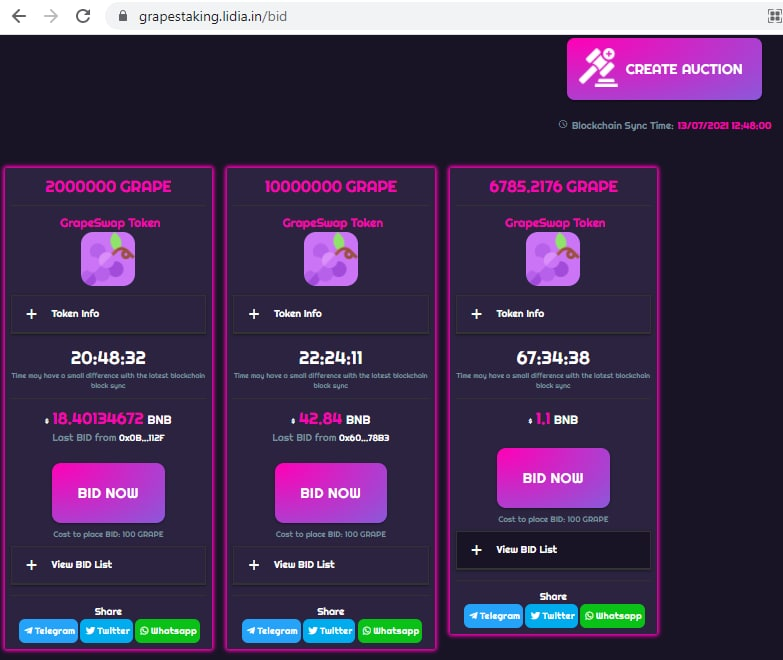Share 2000000 GRAPE auction on Whatsapp
The image size is (783, 660).
coord(168,631)
